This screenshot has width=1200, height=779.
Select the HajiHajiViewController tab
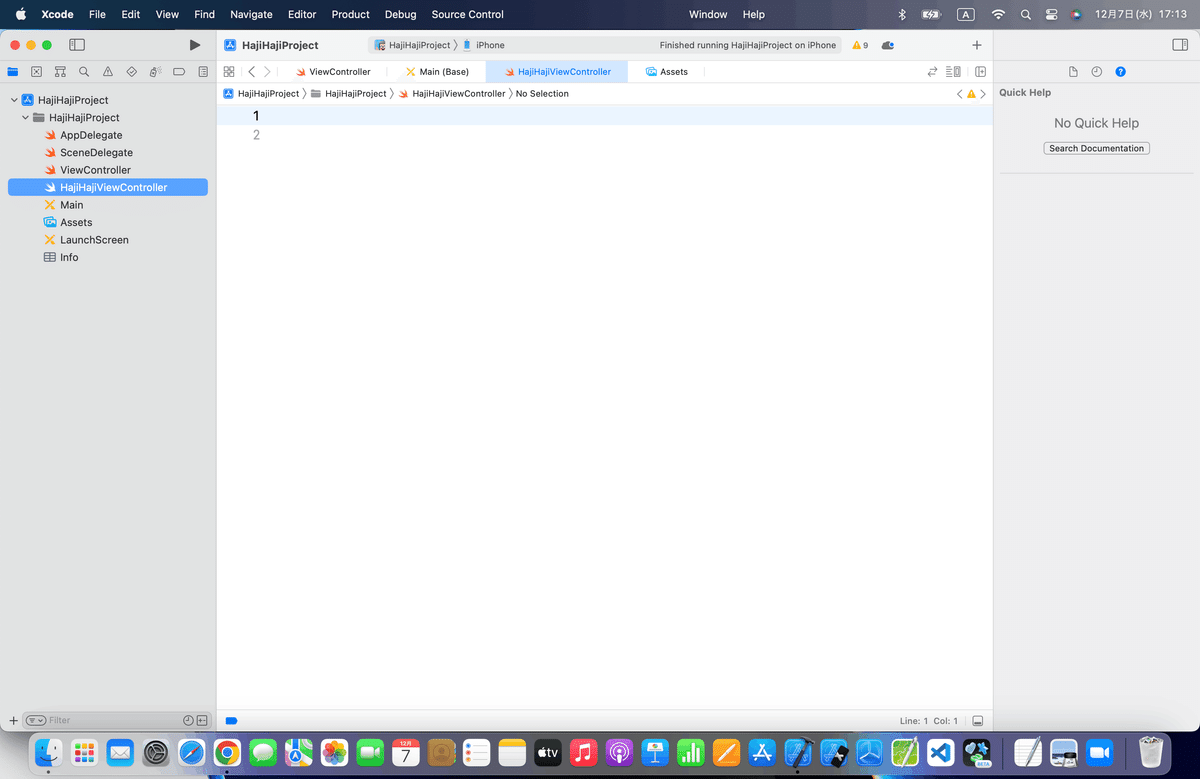coord(557,72)
